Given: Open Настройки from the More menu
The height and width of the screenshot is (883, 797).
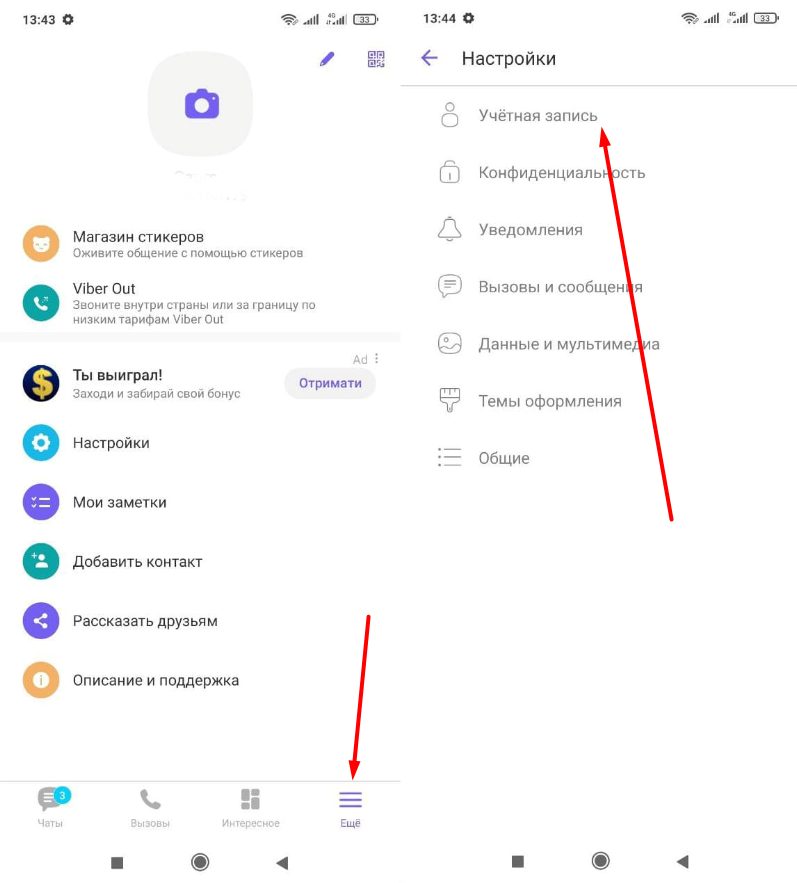Looking at the screenshot, I should pos(200,443).
